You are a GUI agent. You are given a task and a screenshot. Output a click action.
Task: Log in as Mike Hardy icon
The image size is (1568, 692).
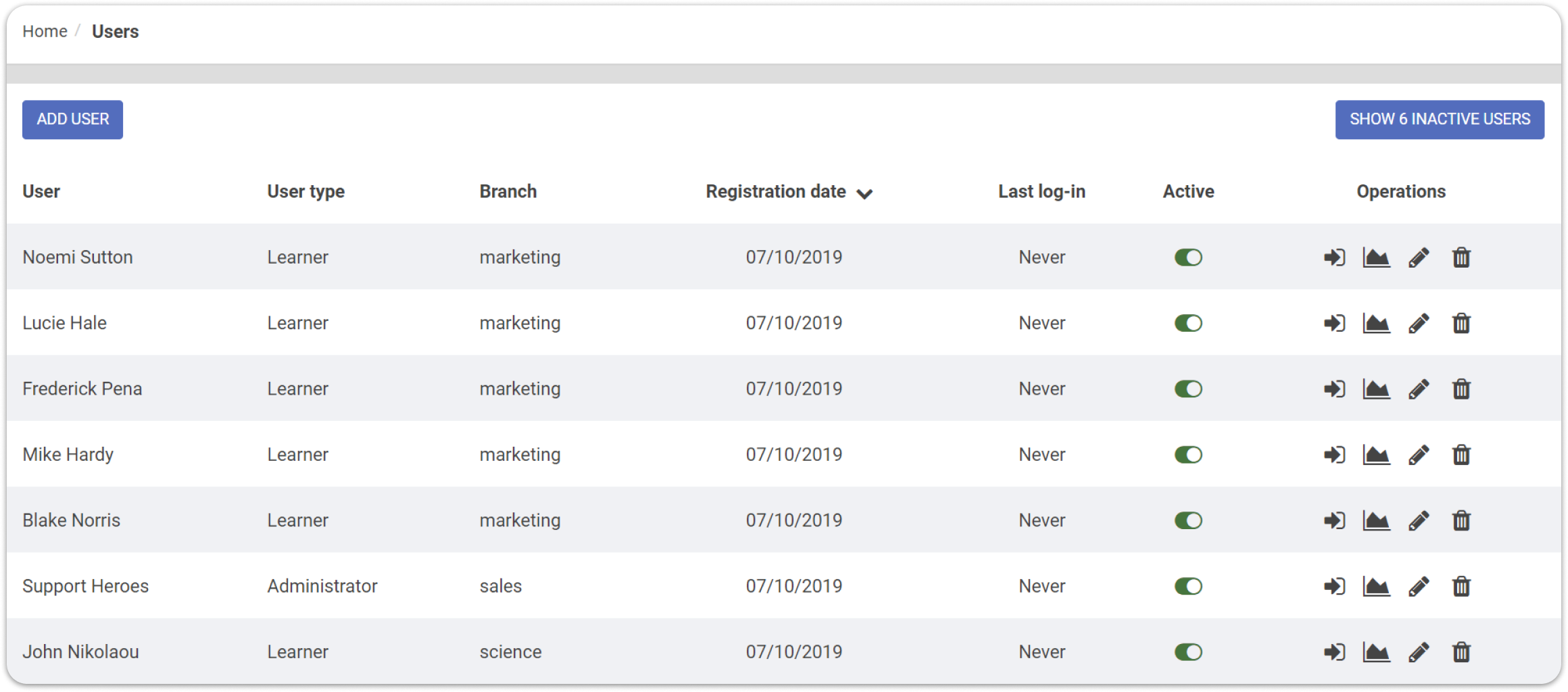tap(1334, 455)
